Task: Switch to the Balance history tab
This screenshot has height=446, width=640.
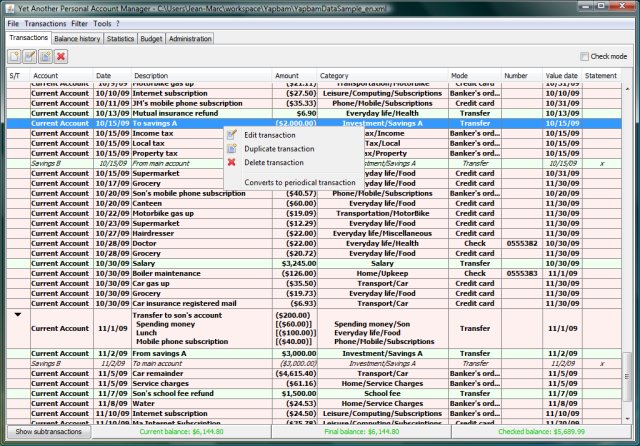Action: coord(76,38)
